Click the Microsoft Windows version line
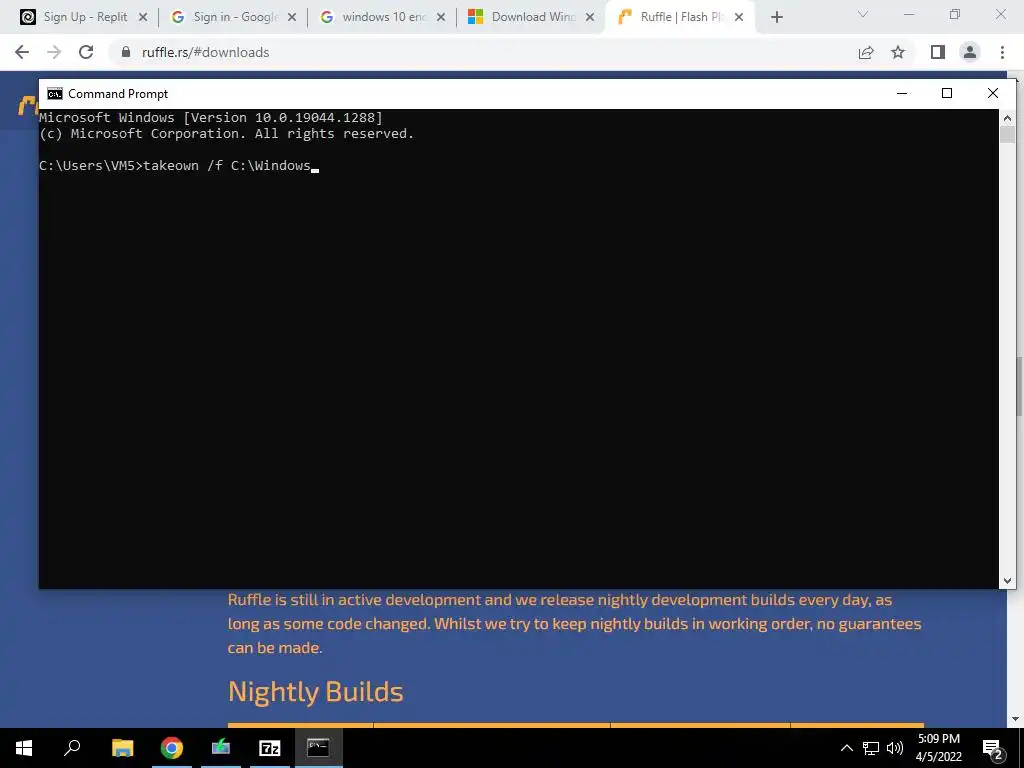Image resolution: width=1024 pixels, height=768 pixels. (211, 118)
